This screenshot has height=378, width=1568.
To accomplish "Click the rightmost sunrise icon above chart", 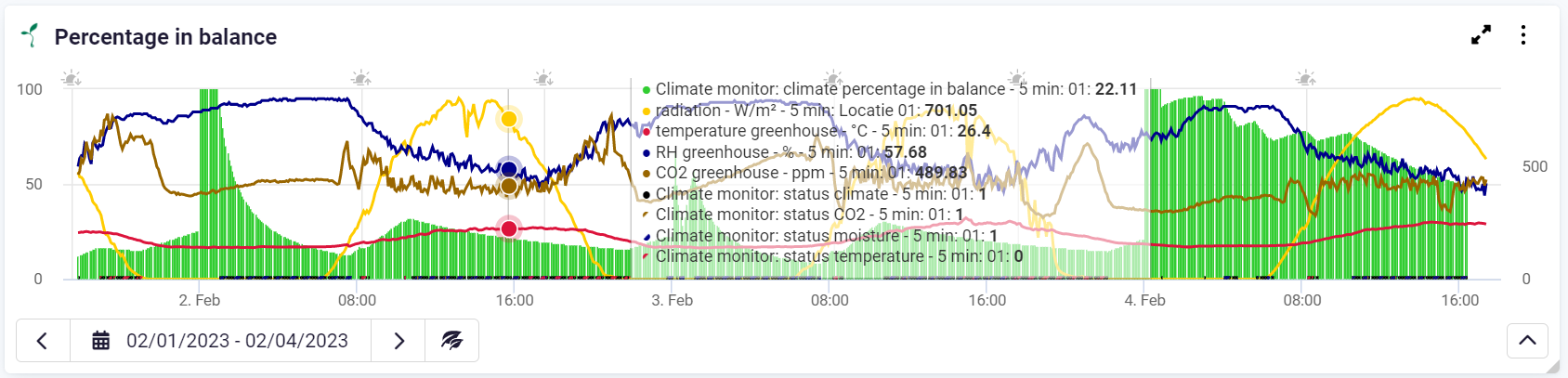I will pos(1306,78).
